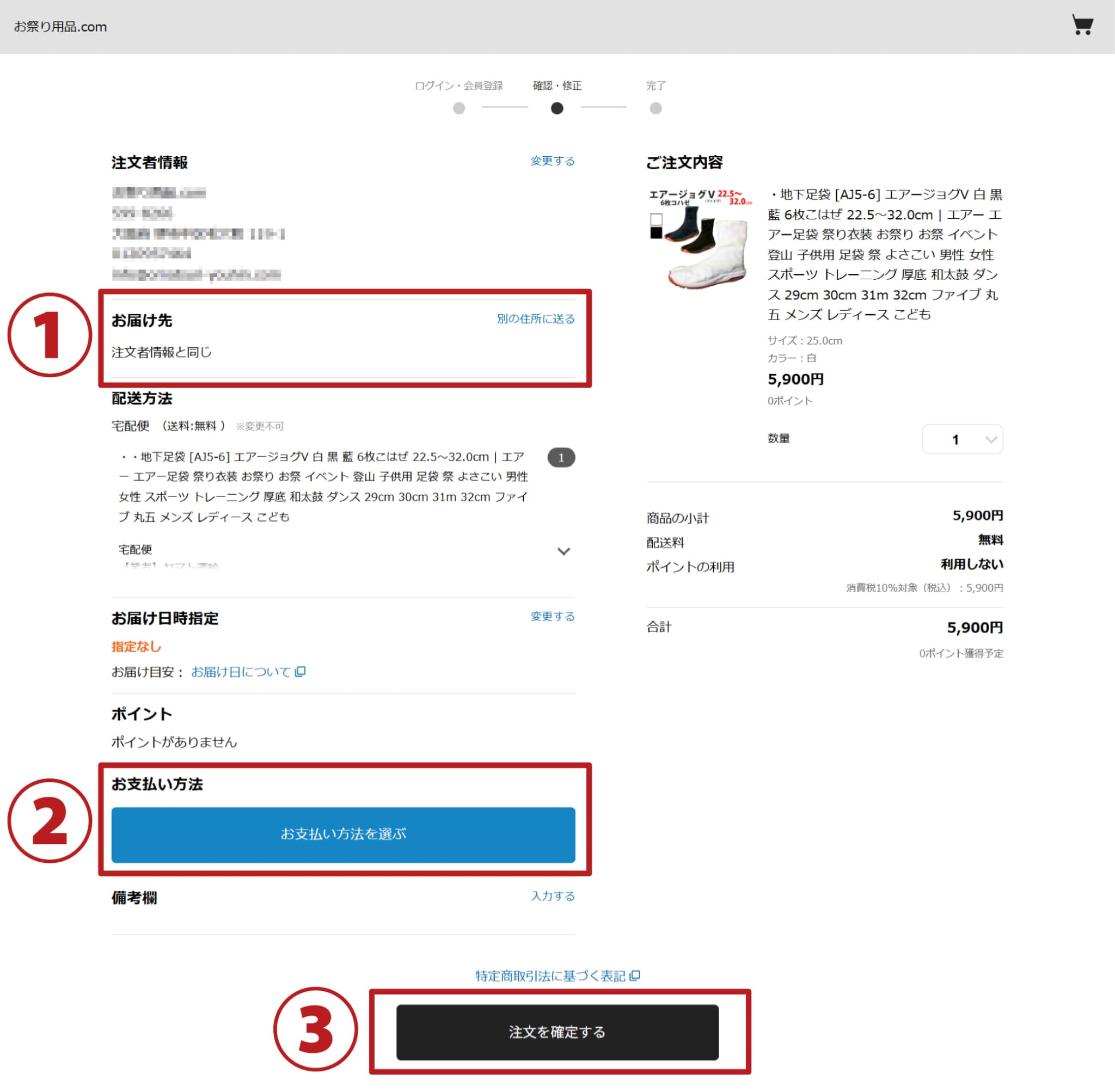Click the item count badge in 配送方法

(561, 457)
